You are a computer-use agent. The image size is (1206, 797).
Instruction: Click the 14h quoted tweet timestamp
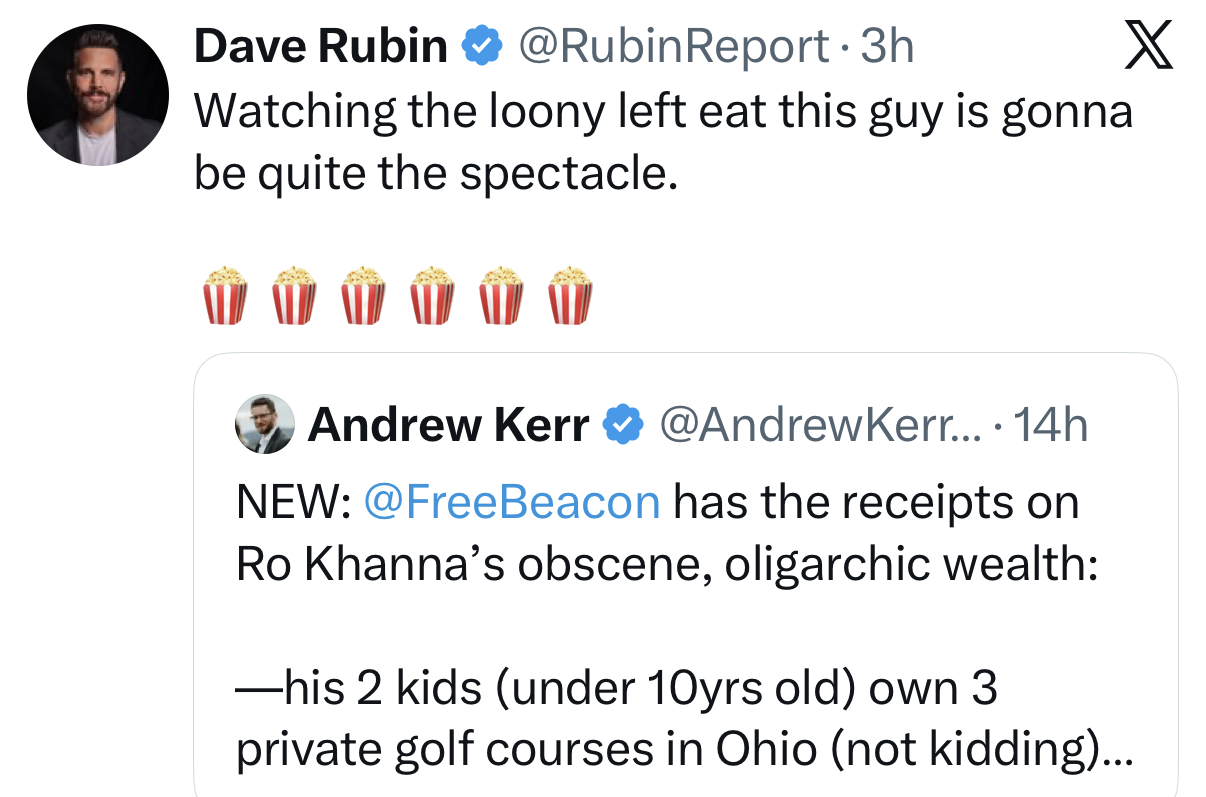point(1049,426)
